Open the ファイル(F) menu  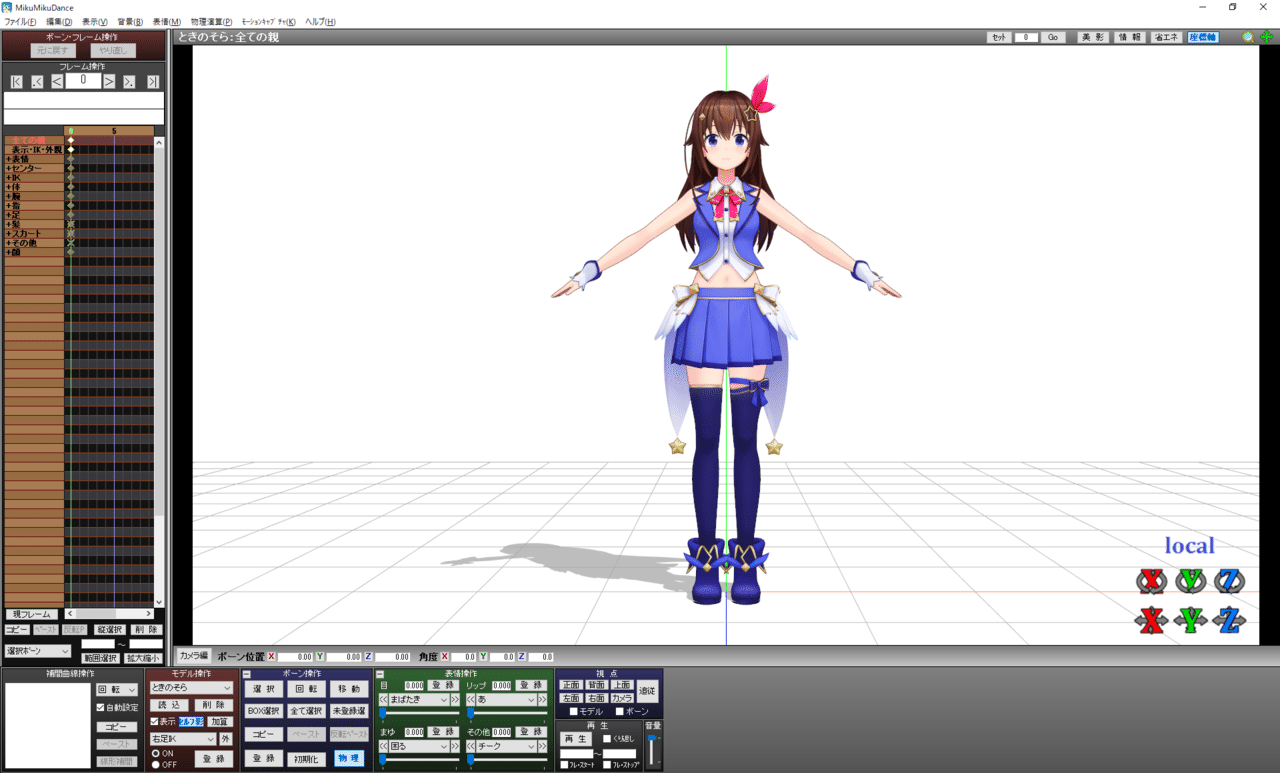[20, 21]
